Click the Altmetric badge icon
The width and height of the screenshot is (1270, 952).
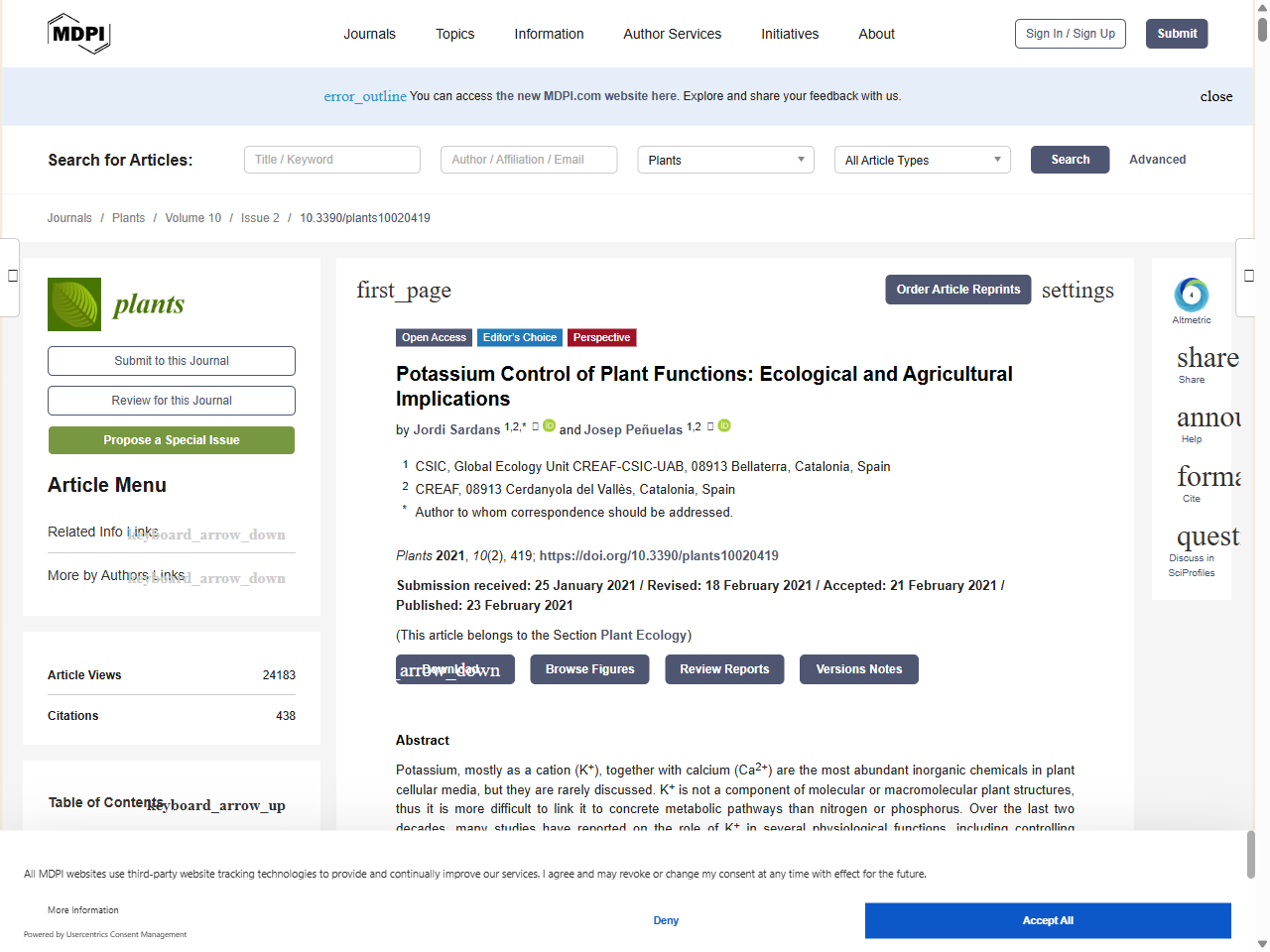(x=1191, y=297)
